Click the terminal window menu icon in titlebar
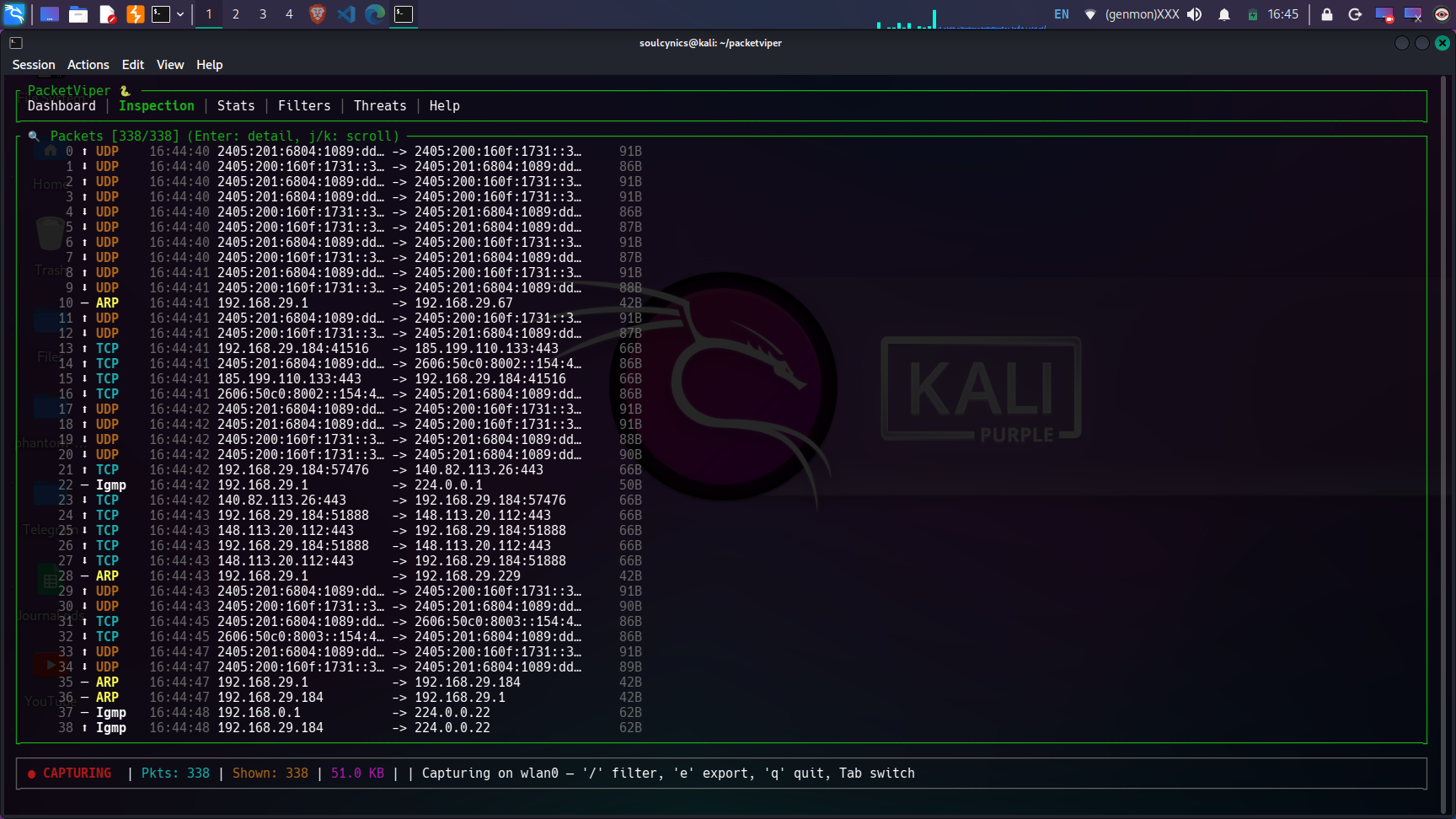 point(16,43)
